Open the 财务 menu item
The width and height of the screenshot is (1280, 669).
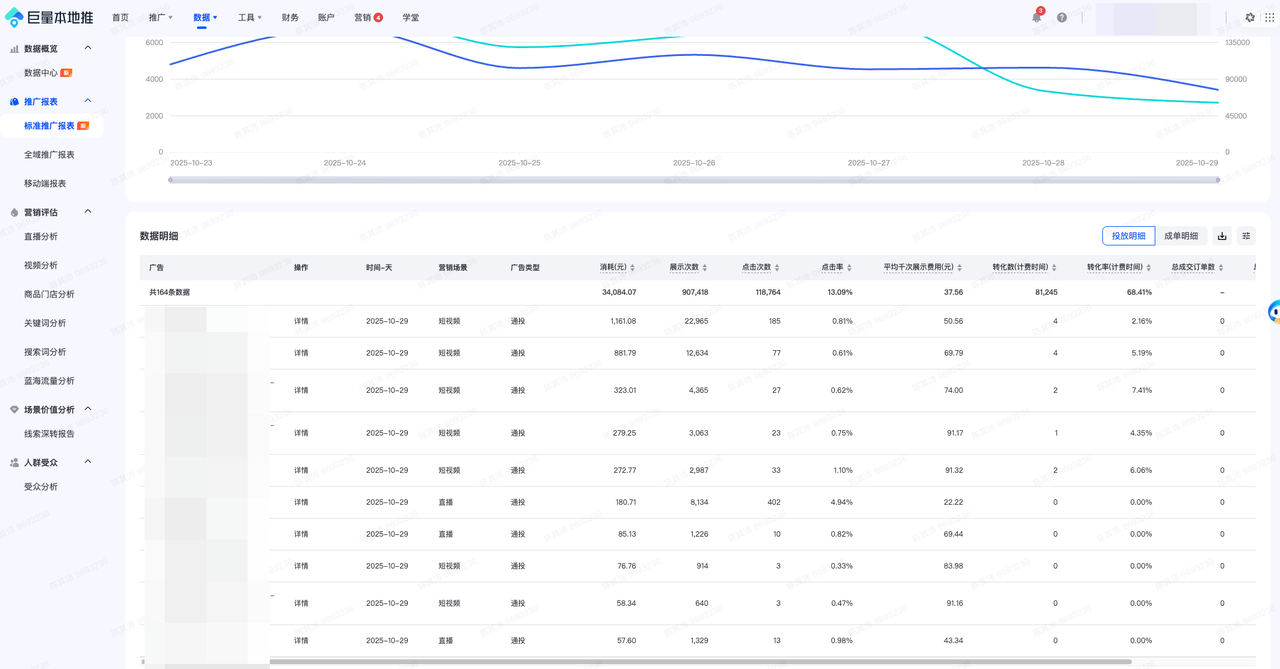[290, 18]
